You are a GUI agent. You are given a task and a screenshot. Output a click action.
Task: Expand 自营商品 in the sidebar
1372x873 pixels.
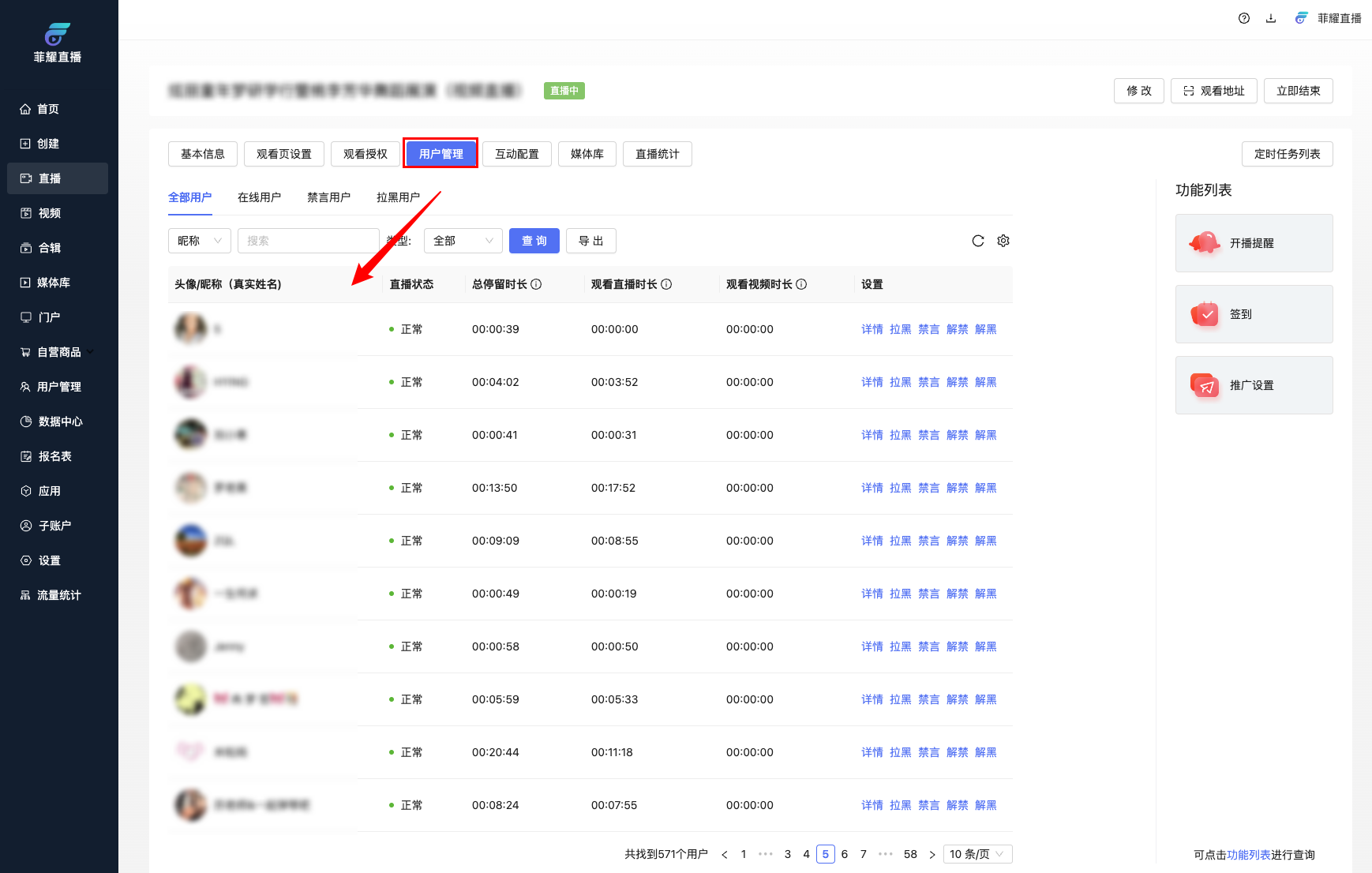59,352
